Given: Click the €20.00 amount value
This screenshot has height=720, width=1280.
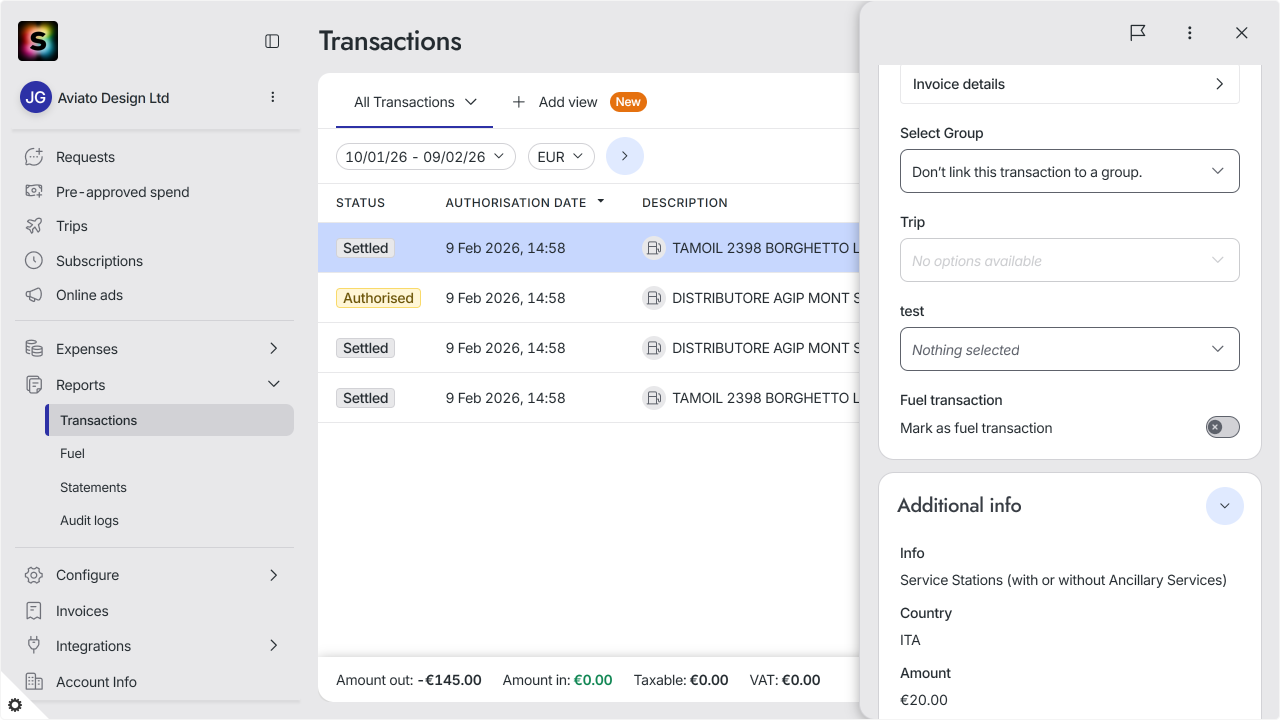Looking at the screenshot, I should [924, 700].
